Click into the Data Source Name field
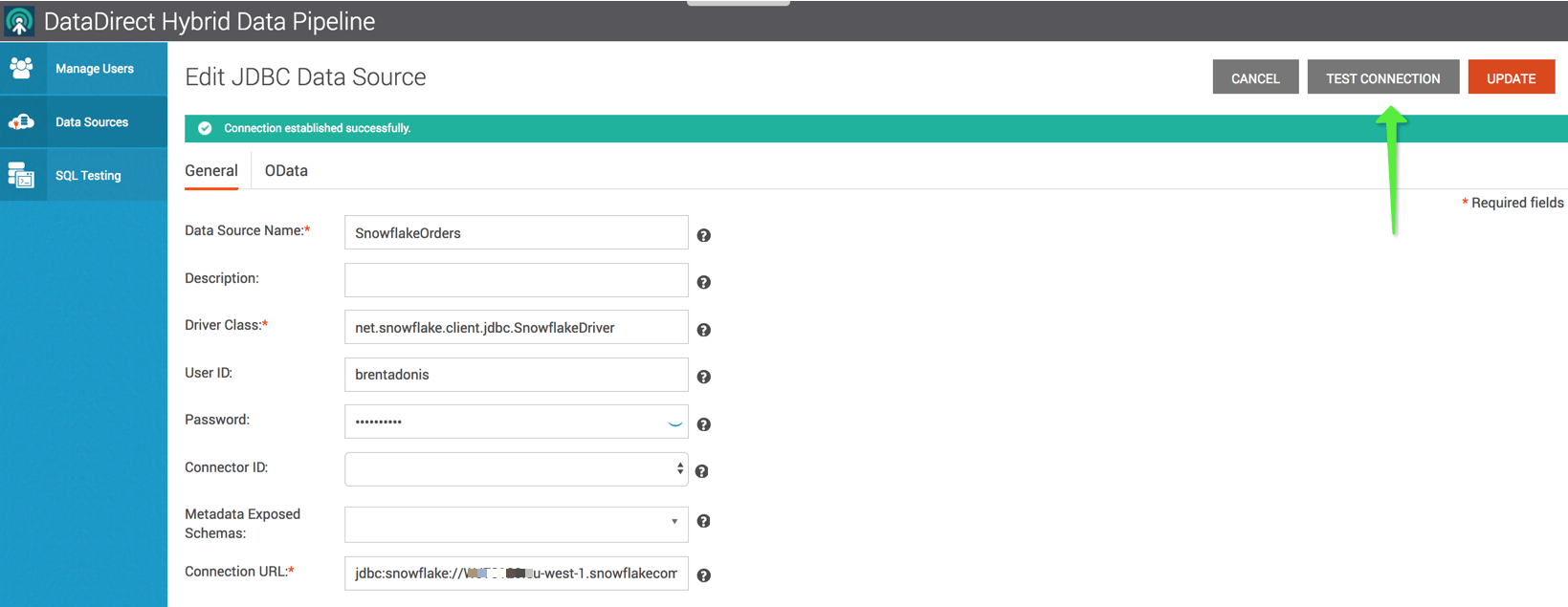The image size is (1568, 607). 516,233
